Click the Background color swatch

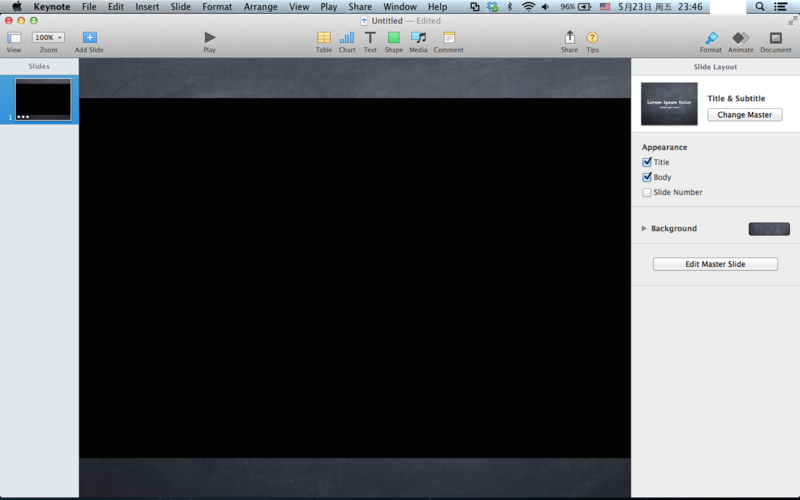(769, 229)
